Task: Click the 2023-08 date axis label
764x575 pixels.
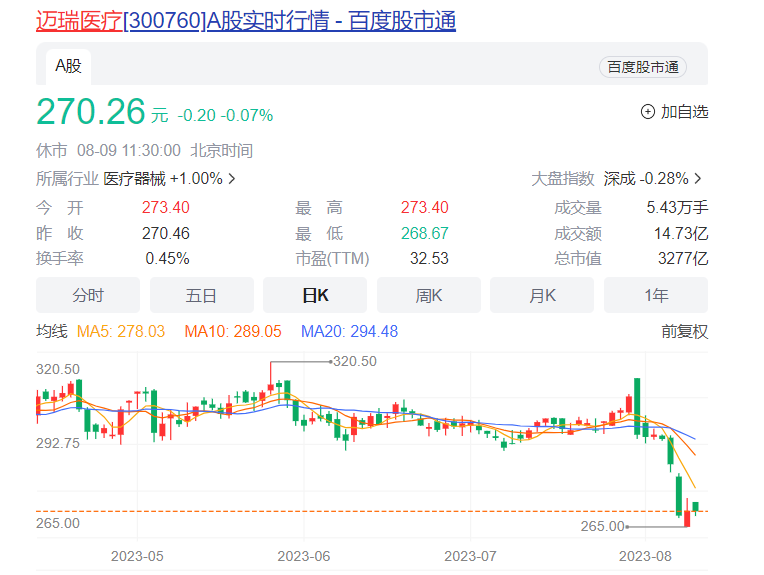Action: [x=645, y=556]
